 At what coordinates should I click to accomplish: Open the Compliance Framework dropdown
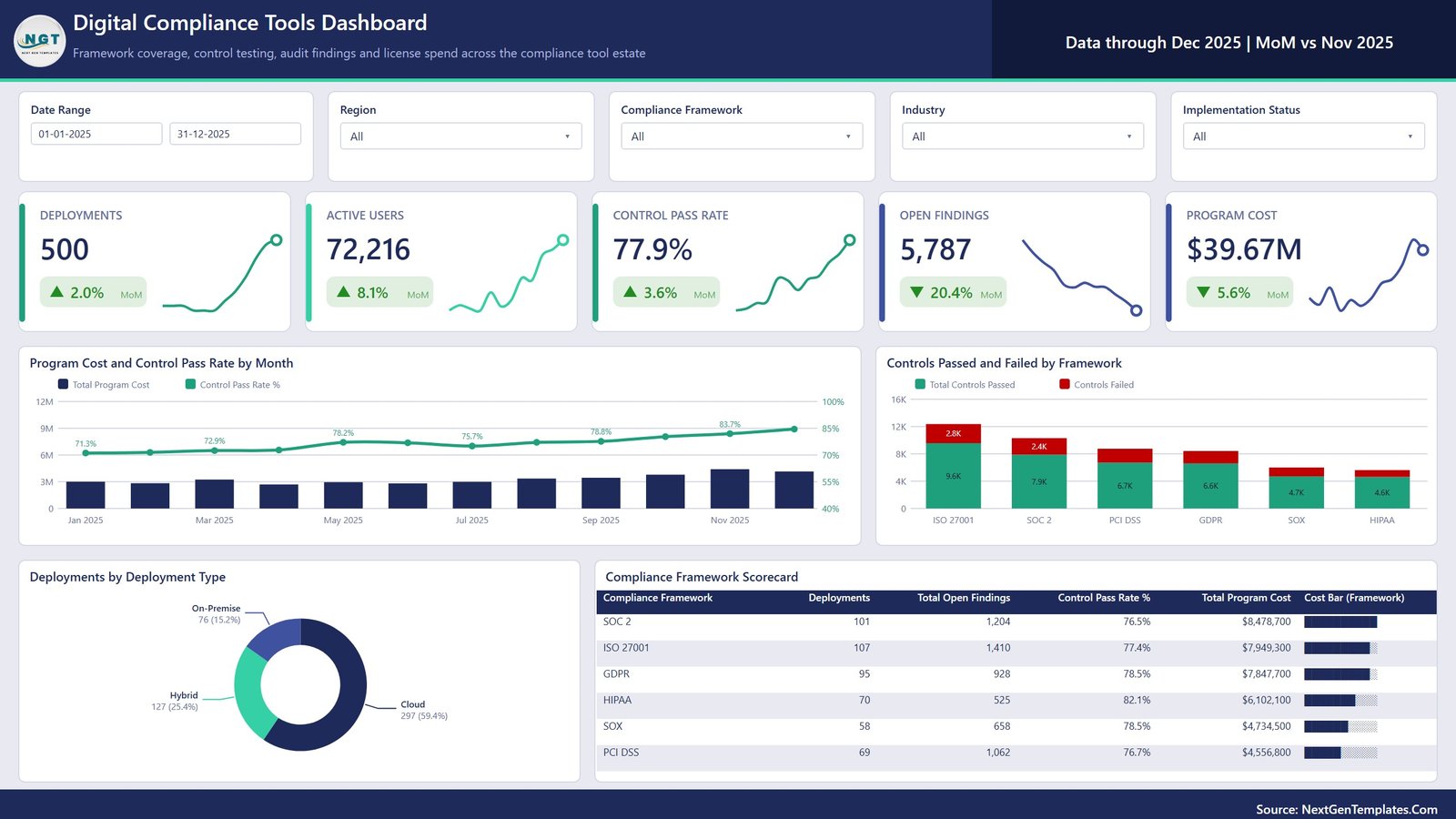(743, 136)
